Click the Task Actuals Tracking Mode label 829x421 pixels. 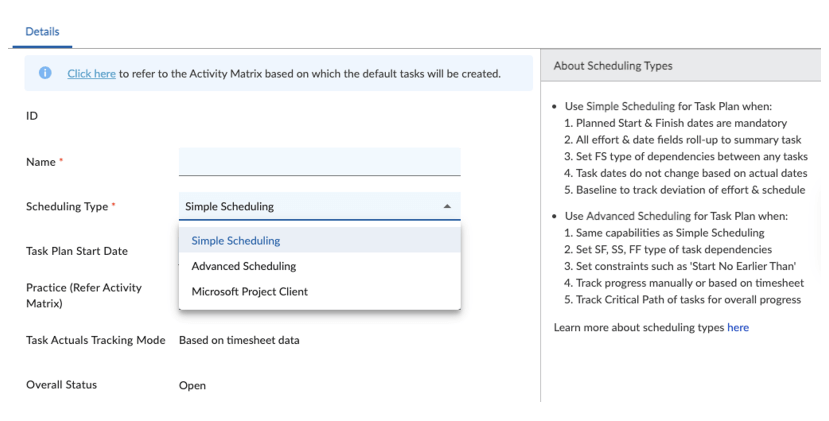point(95,340)
